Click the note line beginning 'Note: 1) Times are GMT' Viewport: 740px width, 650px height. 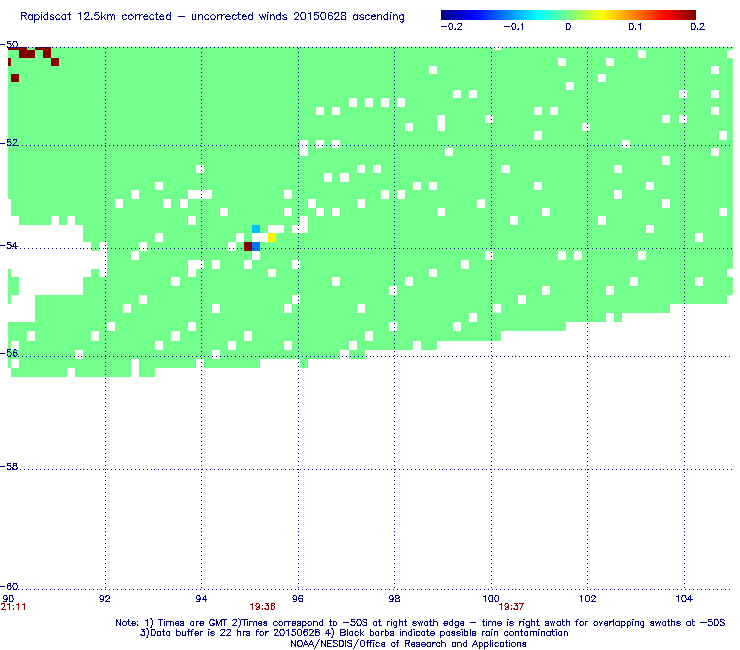tap(420, 623)
